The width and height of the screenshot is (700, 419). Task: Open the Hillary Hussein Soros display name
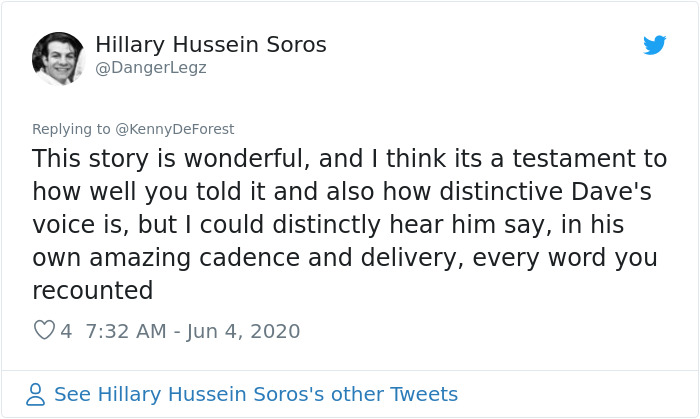click(x=211, y=45)
